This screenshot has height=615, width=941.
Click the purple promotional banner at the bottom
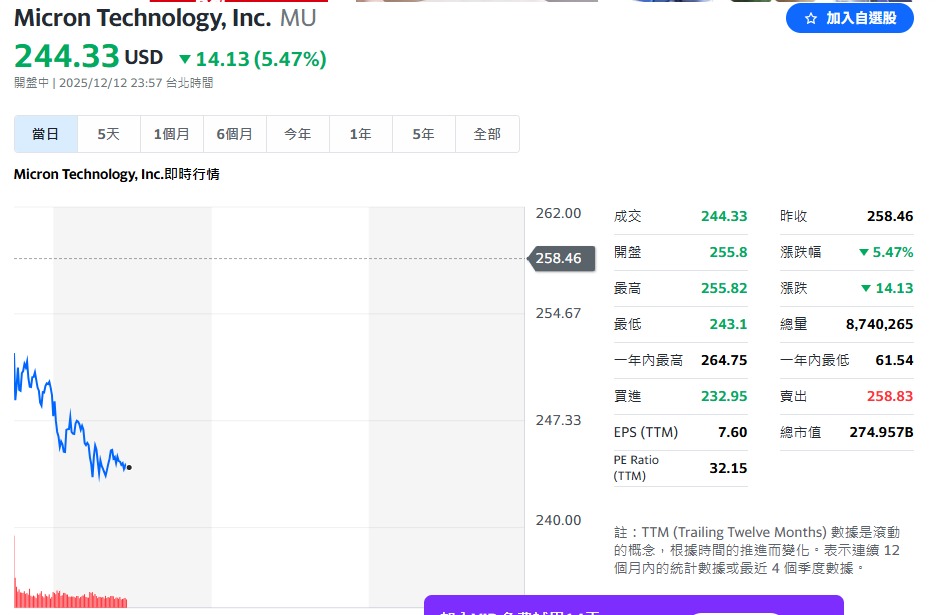pyautogui.click(x=633, y=605)
